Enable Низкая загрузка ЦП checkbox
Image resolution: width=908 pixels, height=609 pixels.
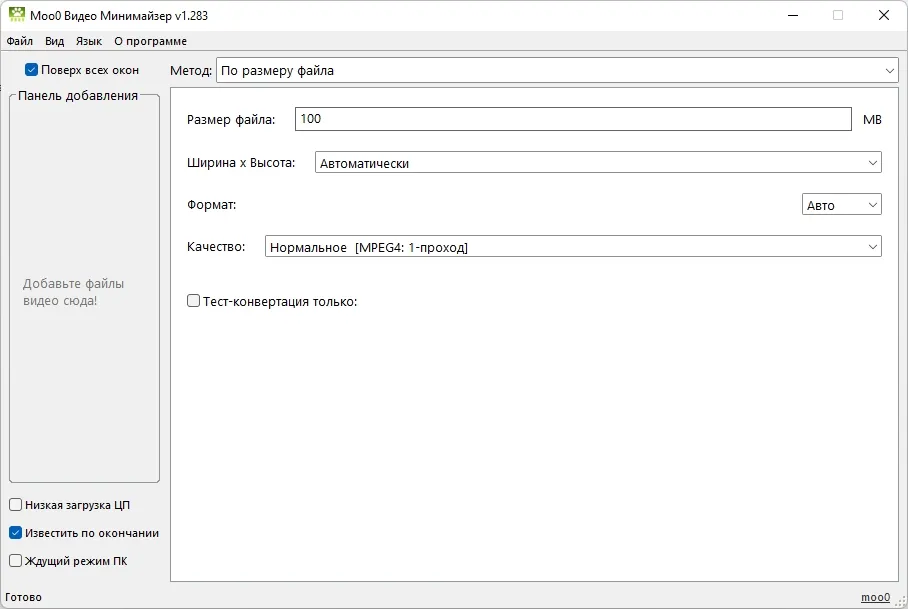point(16,505)
